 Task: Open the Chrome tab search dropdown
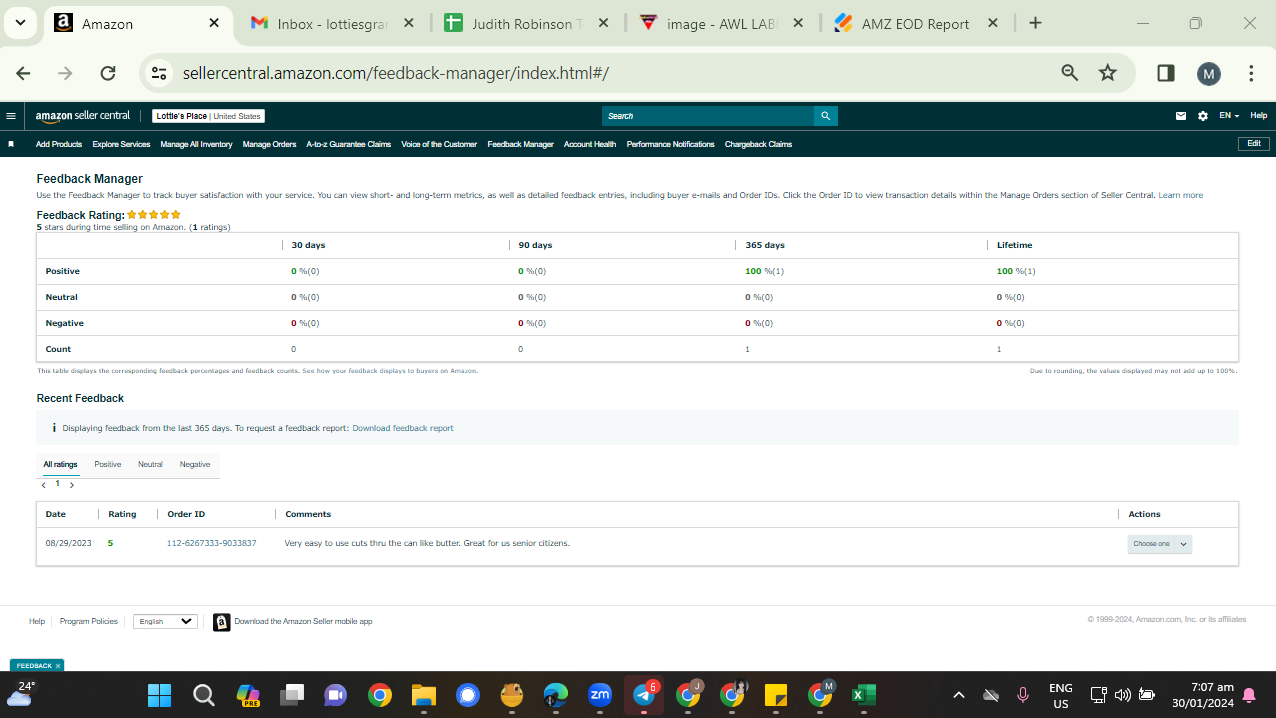pyautogui.click(x=20, y=23)
